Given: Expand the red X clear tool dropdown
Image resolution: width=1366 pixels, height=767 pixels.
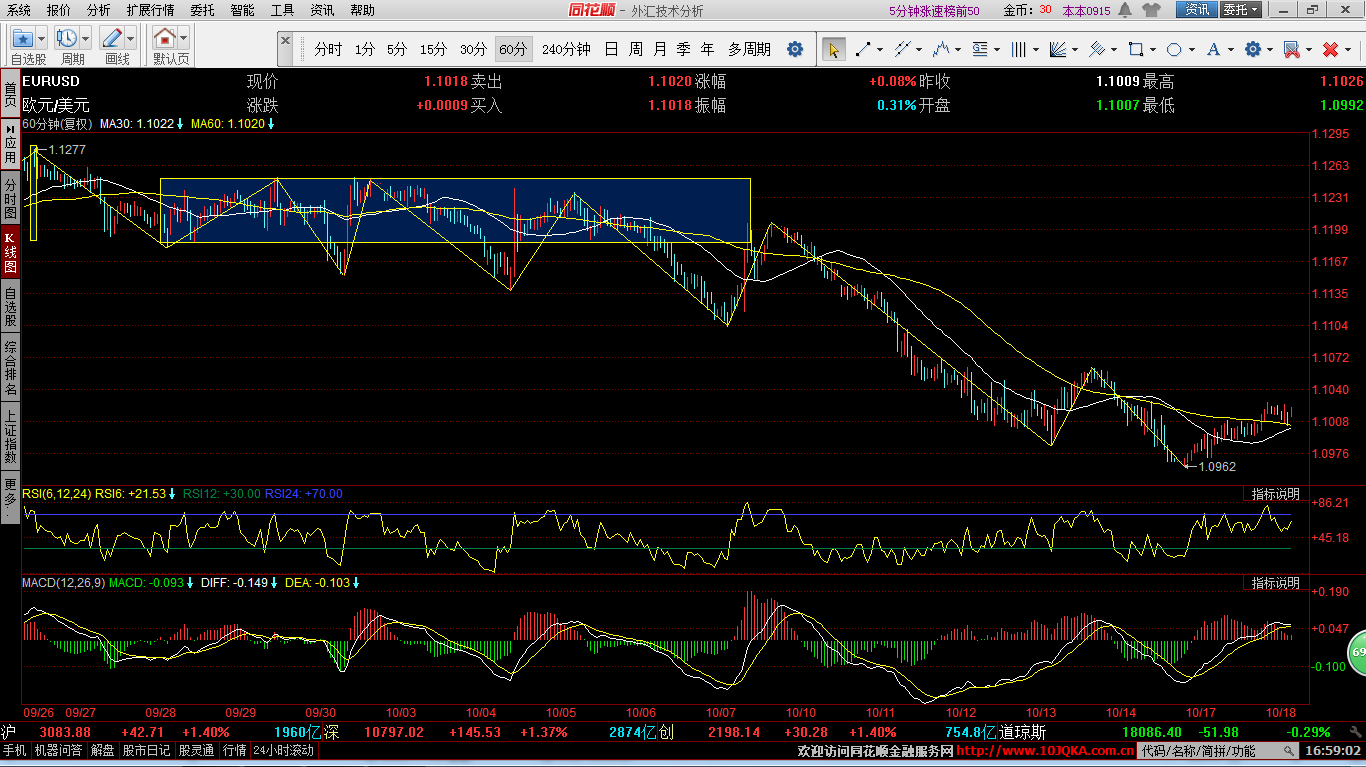Looking at the screenshot, I should click(x=1347, y=50).
